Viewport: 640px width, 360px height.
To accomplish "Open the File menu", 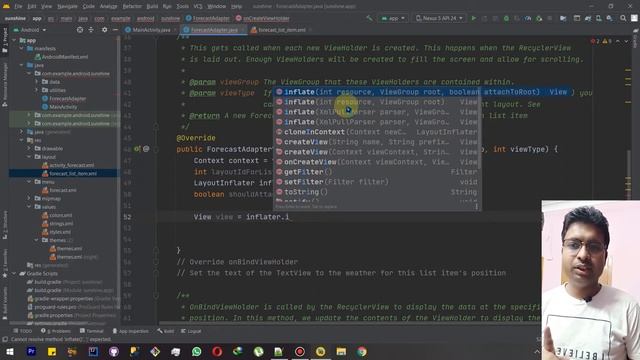I will tap(18, 6).
